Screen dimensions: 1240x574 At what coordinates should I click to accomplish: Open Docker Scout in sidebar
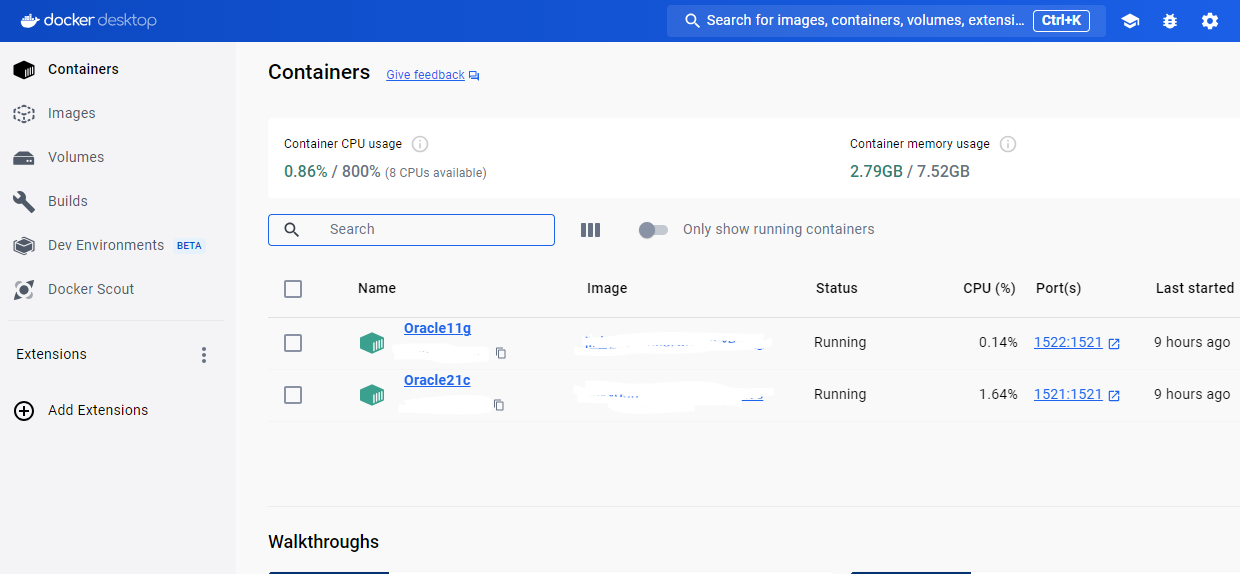click(118, 289)
